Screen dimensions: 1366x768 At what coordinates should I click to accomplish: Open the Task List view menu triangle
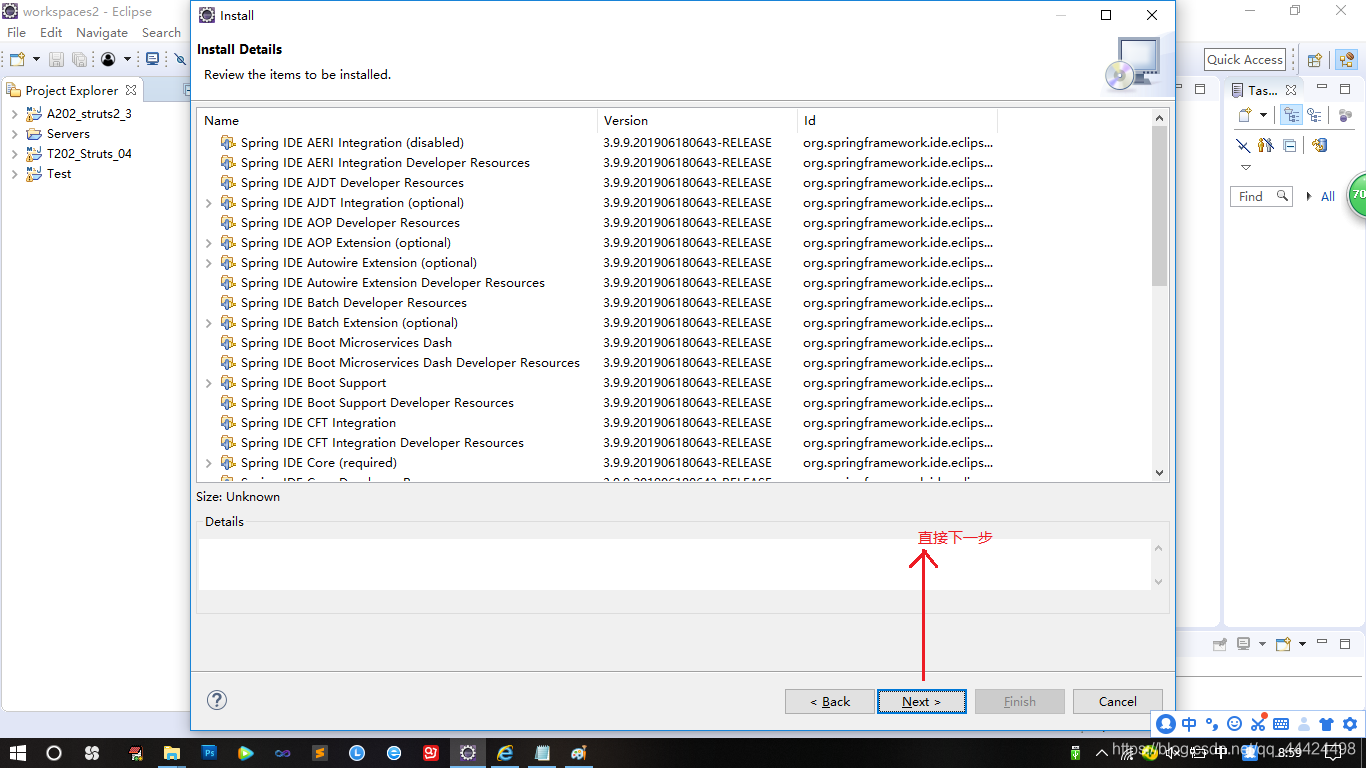1245,168
